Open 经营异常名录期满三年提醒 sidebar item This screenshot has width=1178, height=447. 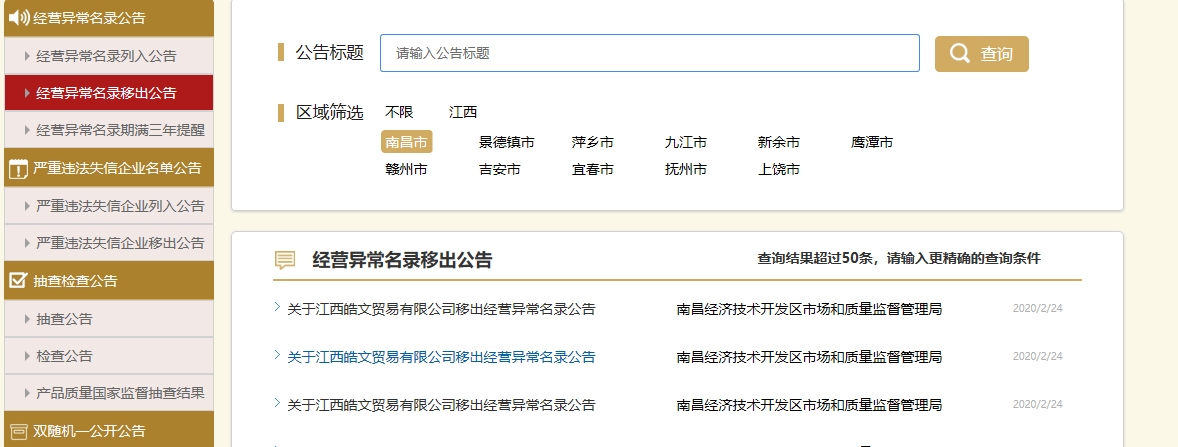pyautogui.click(x=119, y=130)
